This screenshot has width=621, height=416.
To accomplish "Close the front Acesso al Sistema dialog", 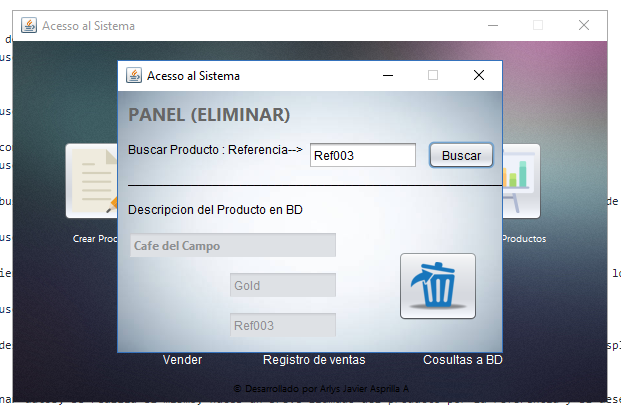I will pos(479,75).
